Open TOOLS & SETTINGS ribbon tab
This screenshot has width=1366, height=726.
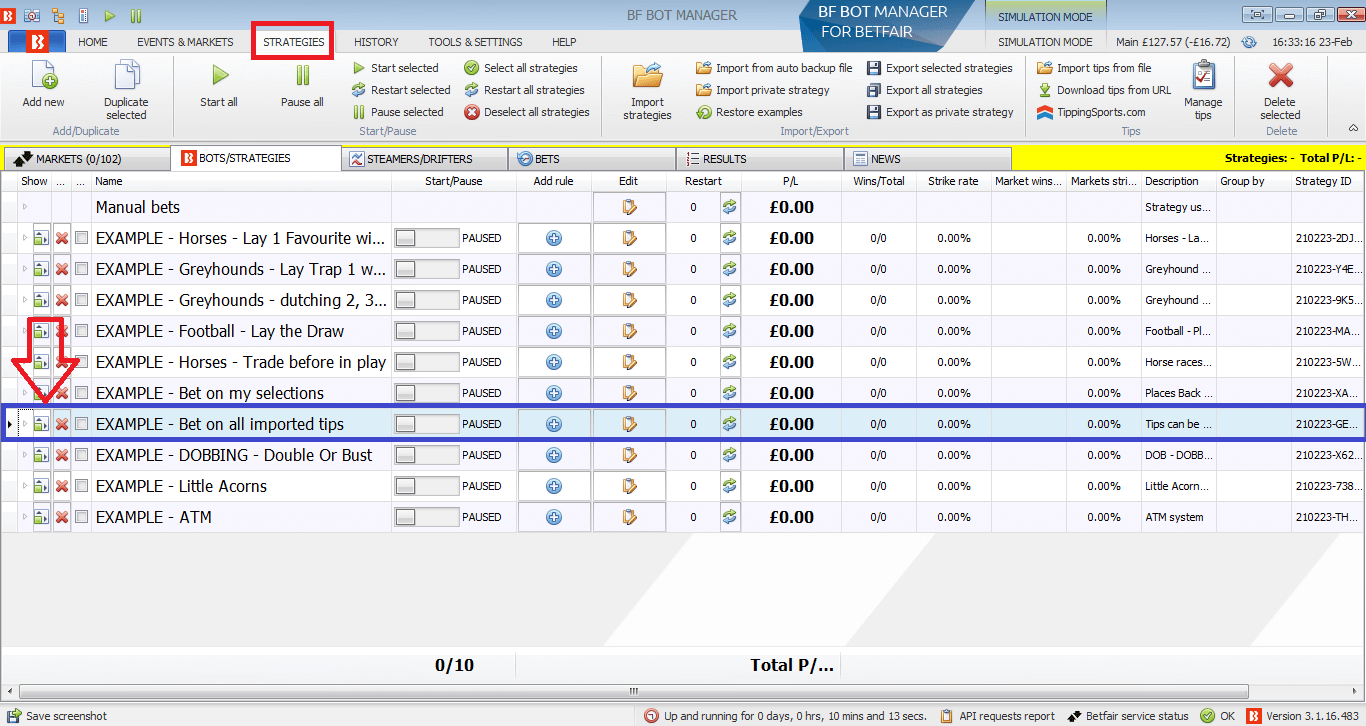pos(475,42)
